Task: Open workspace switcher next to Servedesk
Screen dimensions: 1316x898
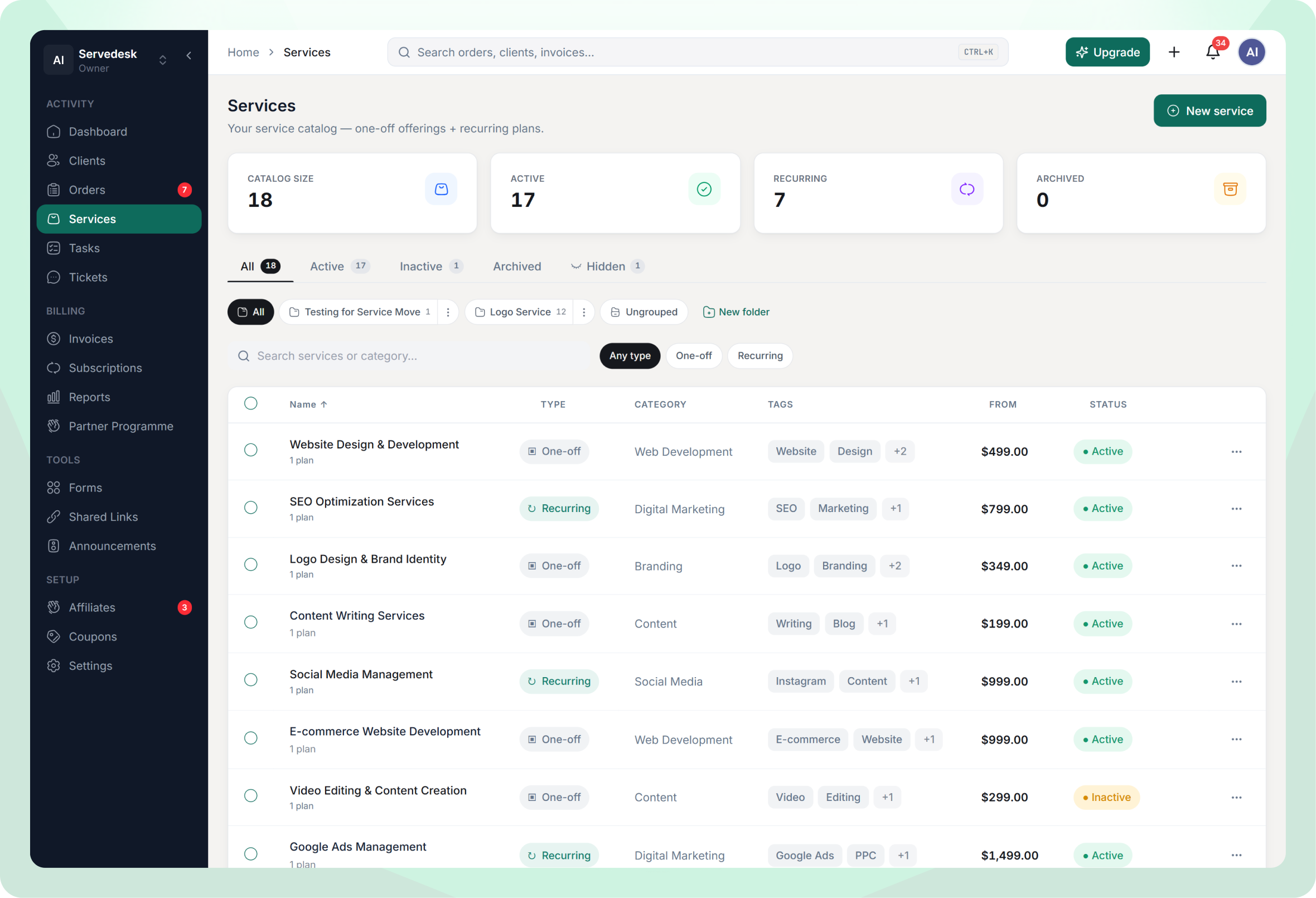Action: (162, 60)
